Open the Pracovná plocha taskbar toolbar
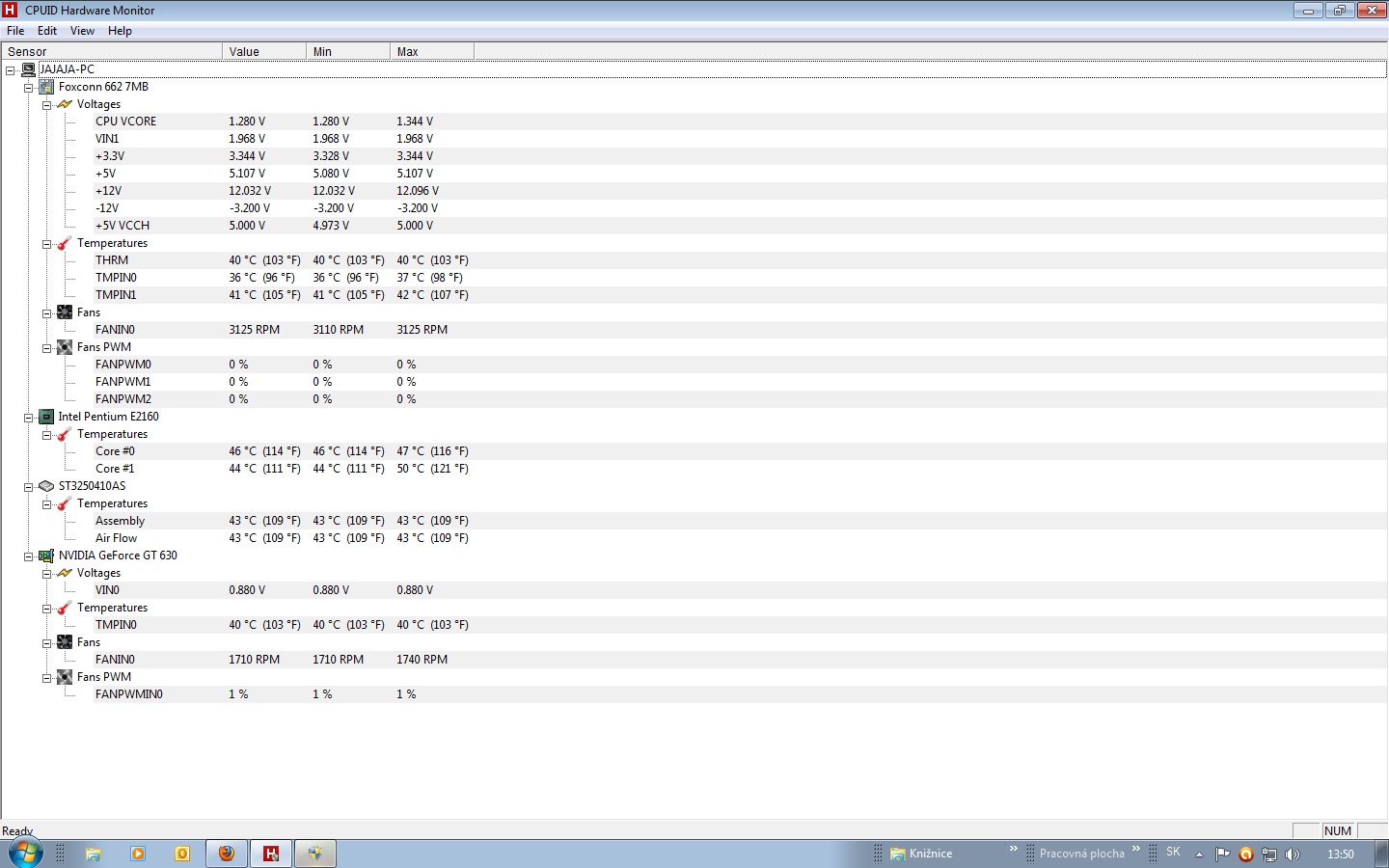 point(1082,854)
